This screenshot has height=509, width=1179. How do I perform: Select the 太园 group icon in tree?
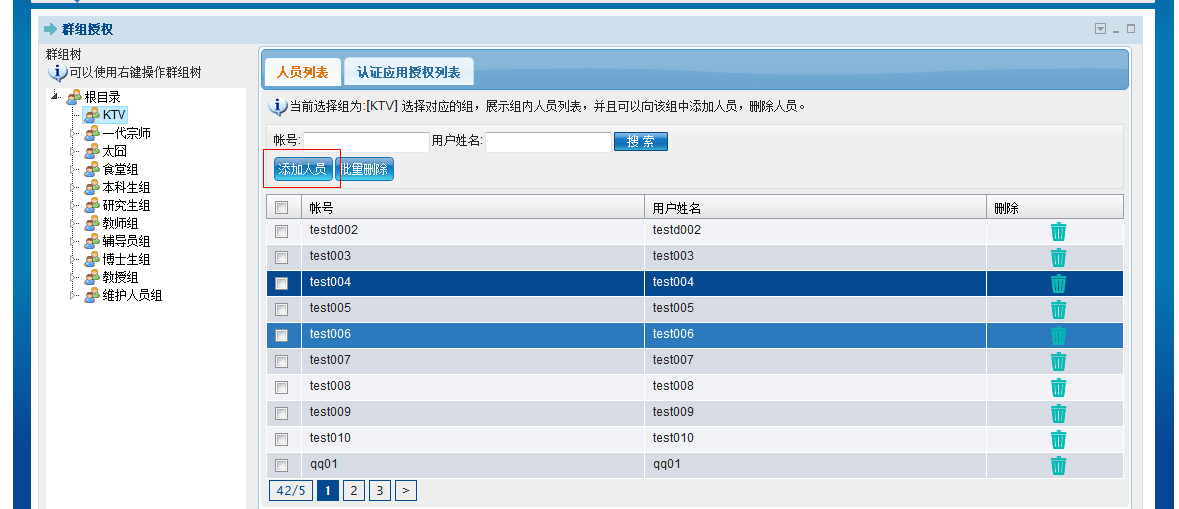coord(92,151)
